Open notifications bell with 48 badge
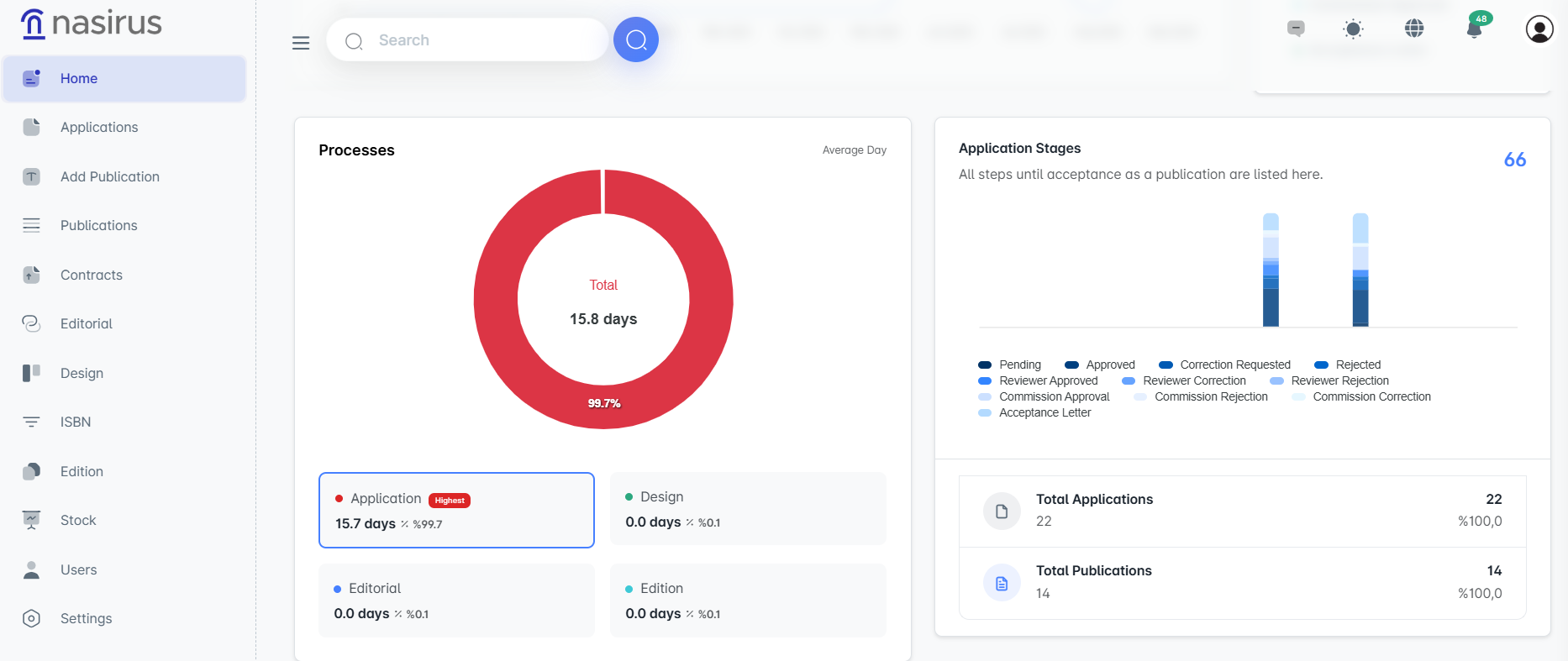Viewport: 1568px width, 661px height. click(1474, 29)
